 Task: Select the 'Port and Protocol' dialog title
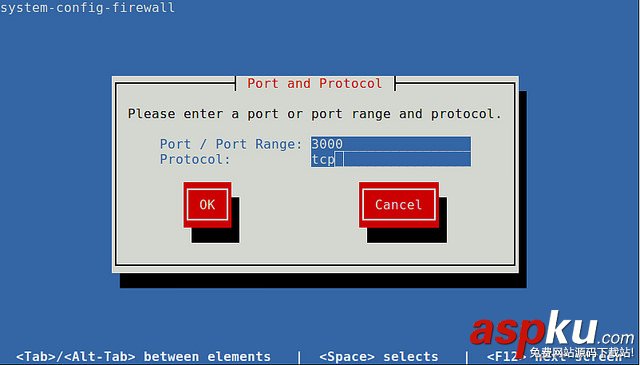pyautogui.click(x=315, y=83)
